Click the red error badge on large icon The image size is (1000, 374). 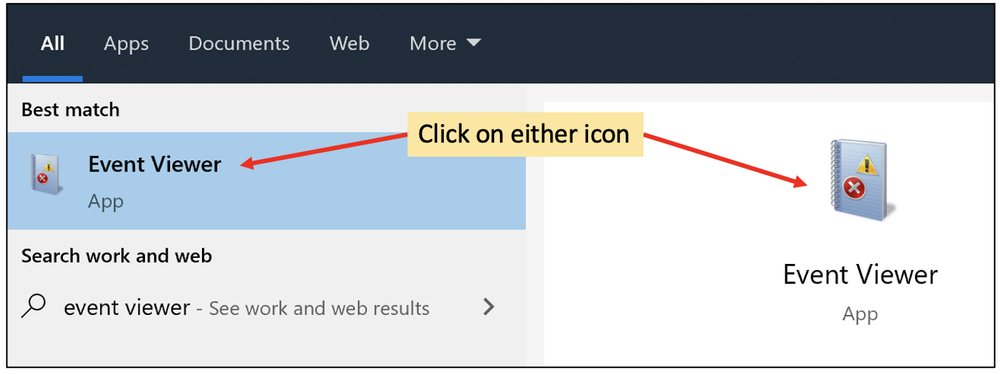click(x=851, y=188)
